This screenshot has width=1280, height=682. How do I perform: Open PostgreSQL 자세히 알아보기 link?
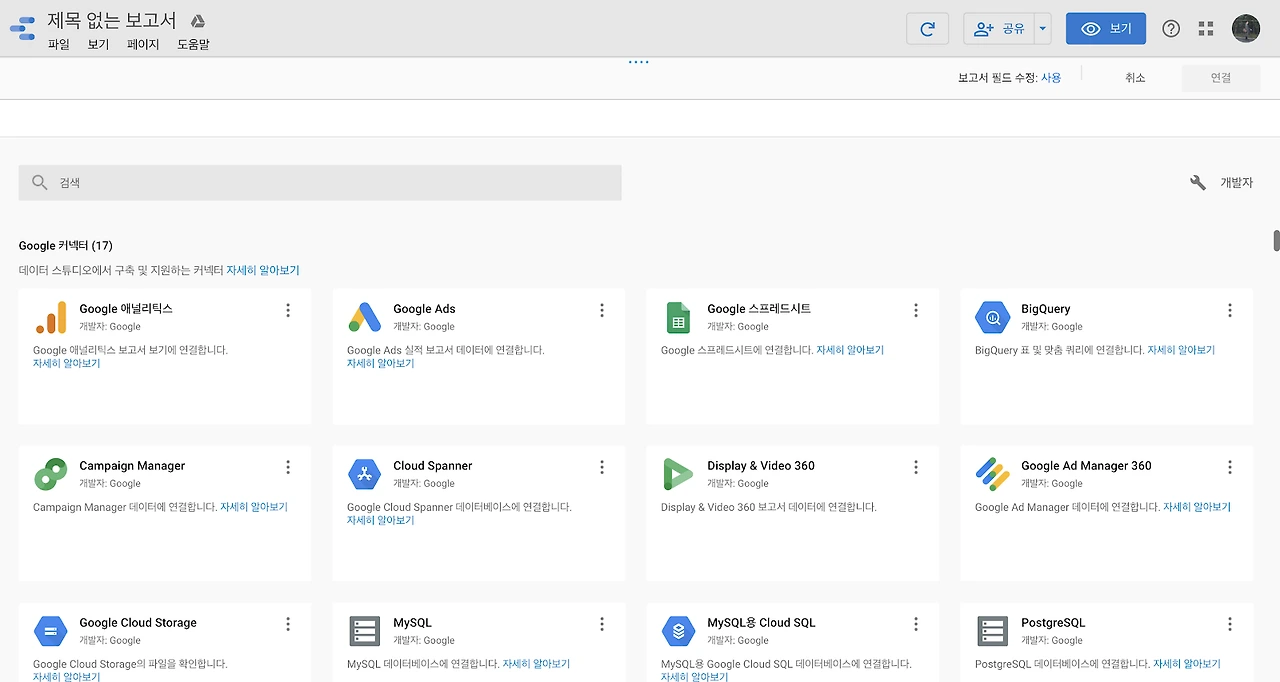point(1187,665)
